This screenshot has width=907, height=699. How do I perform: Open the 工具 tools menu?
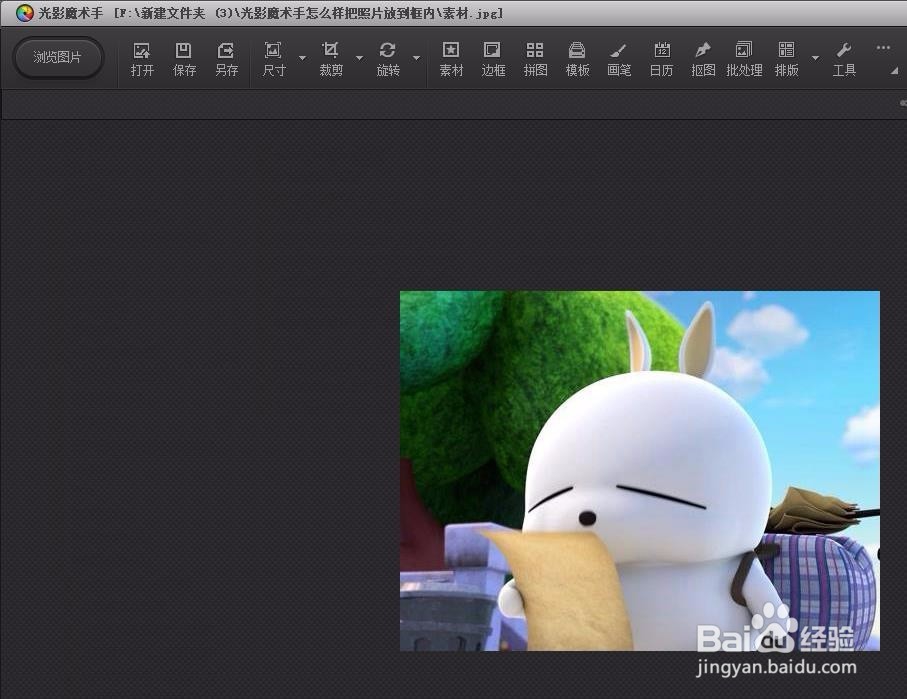coord(844,59)
